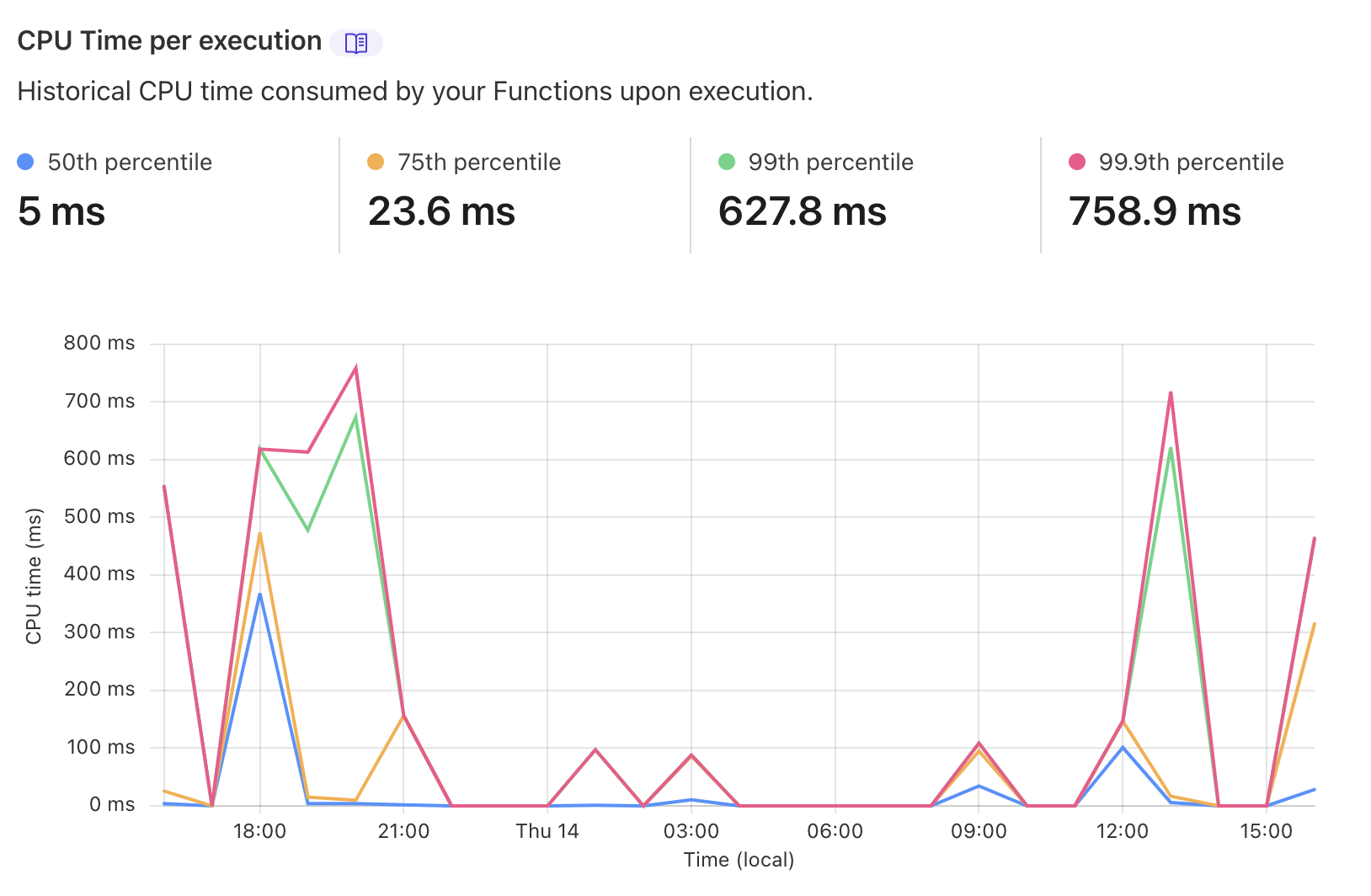Image resolution: width=1371 pixels, height=896 pixels.
Task: Click the 5 ms percentile value
Action: 60,212
